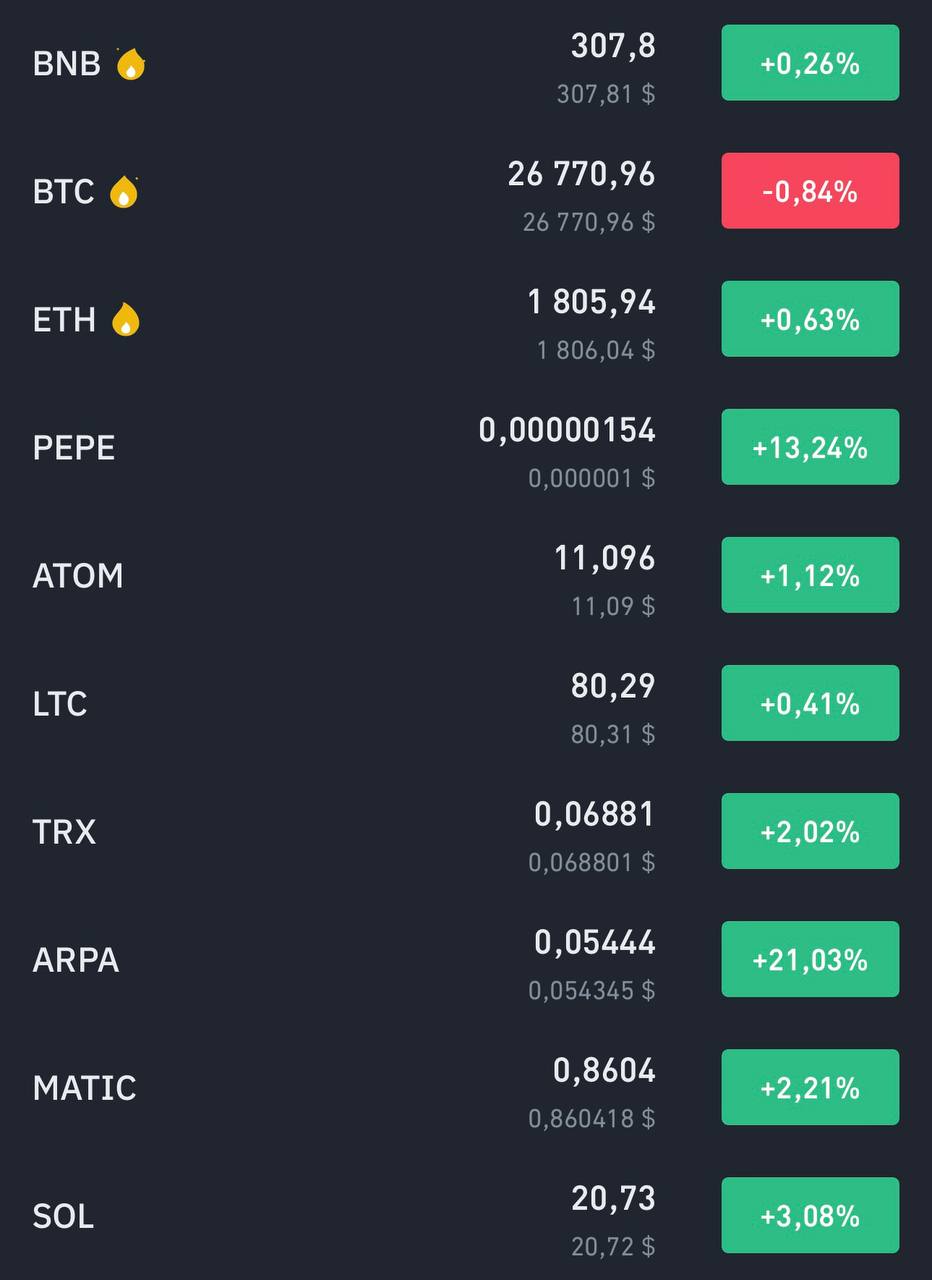Image resolution: width=932 pixels, height=1280 pixels.
Task: Select the ARPA +21,03% badge
Action: pyautogui.click(x=810, y=959)
